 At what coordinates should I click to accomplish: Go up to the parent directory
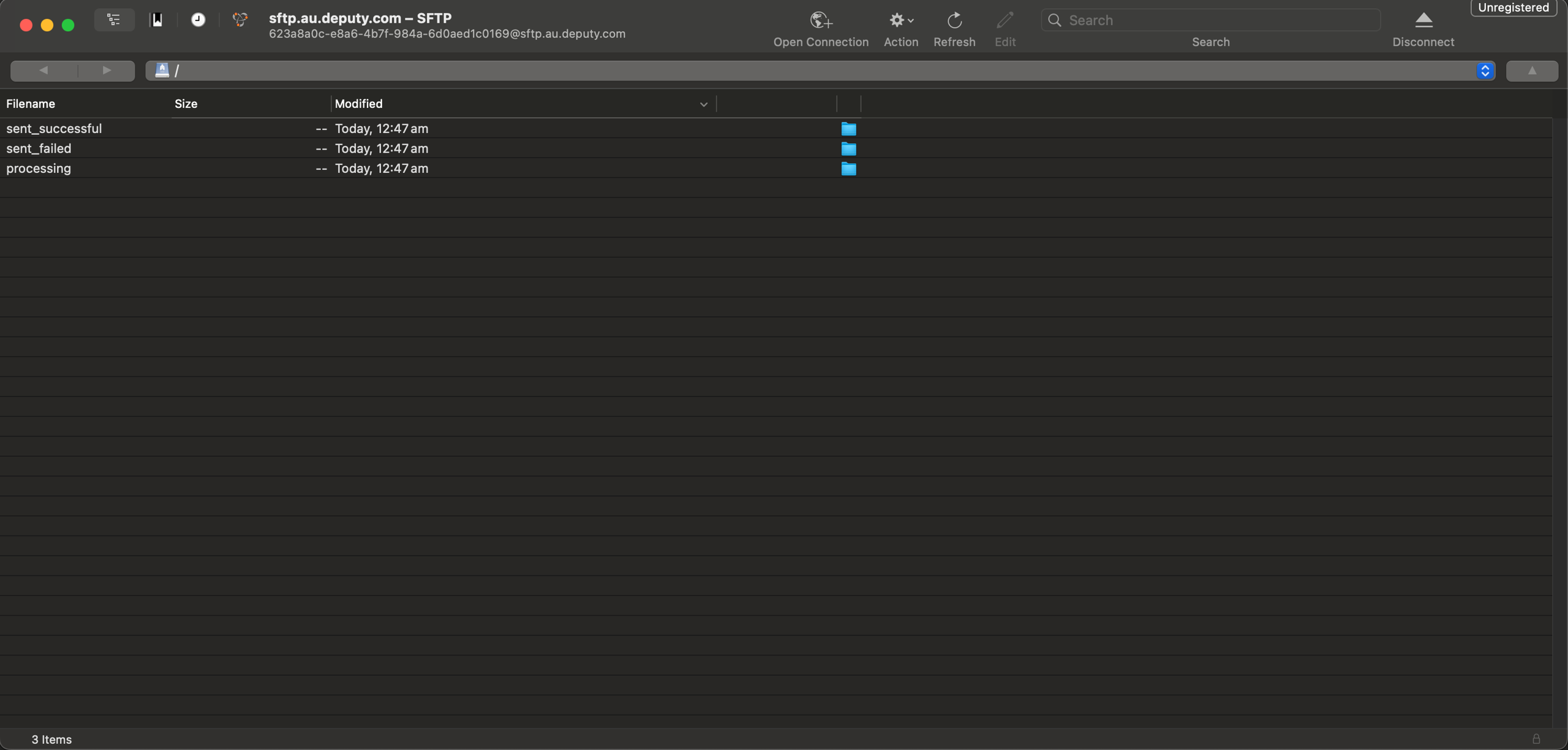[1531, 71]
